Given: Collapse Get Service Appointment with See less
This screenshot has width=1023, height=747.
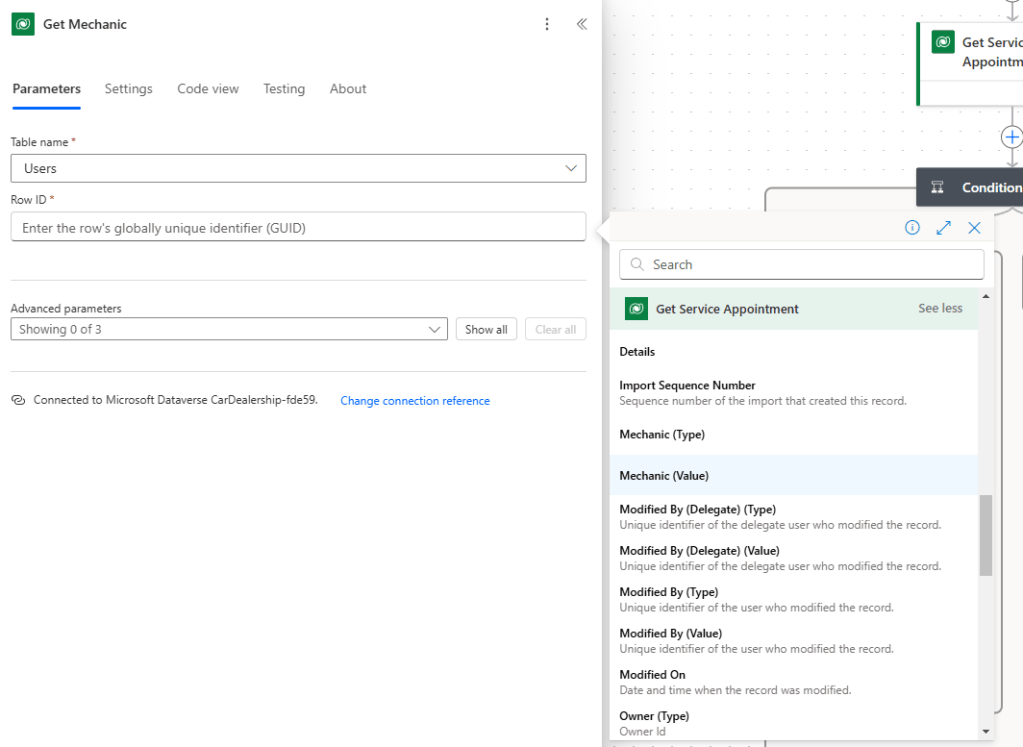Looking at the screenshot, I should [x=940, y=309].
